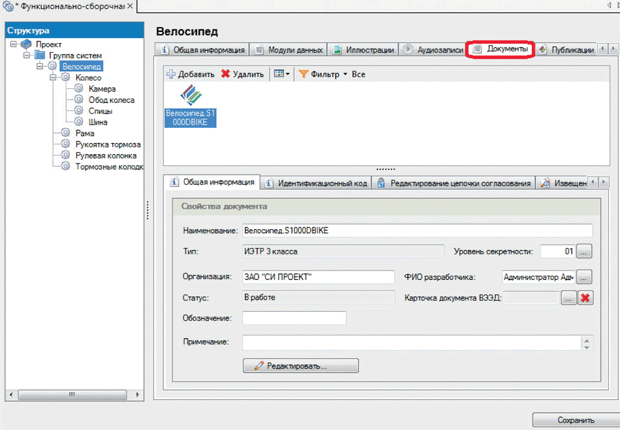The height and width of the screenshot is (430, 620).
Task: Click the Примечание text field
Action: (411, 343)
